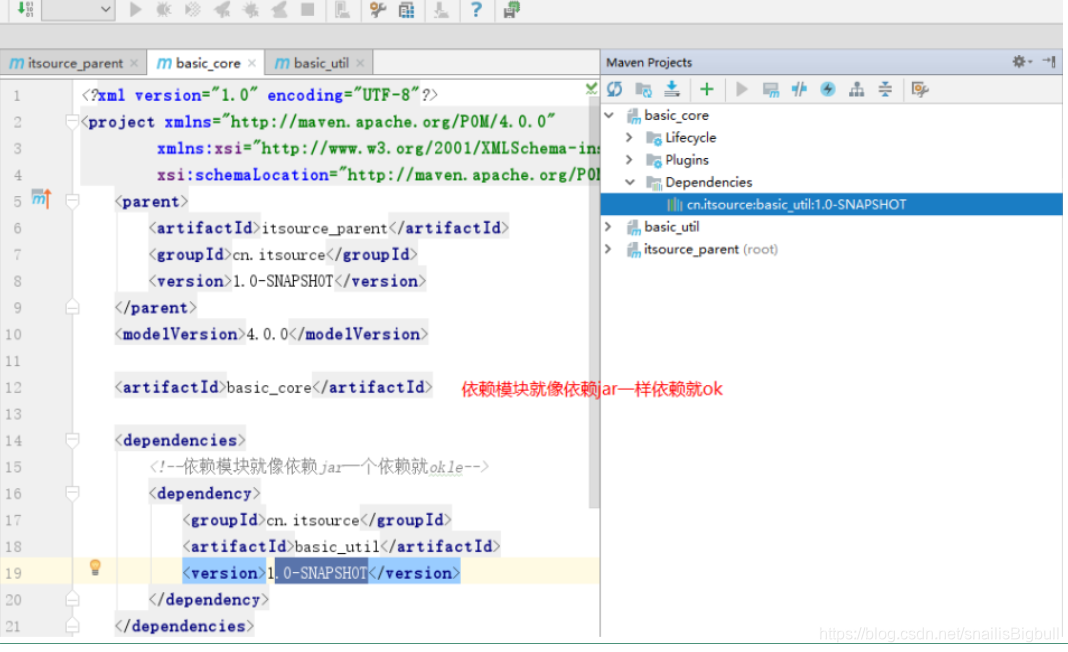1068x652 pixels.
Task: Show Maven dependencies diagram icon
Action: [857, 89]
